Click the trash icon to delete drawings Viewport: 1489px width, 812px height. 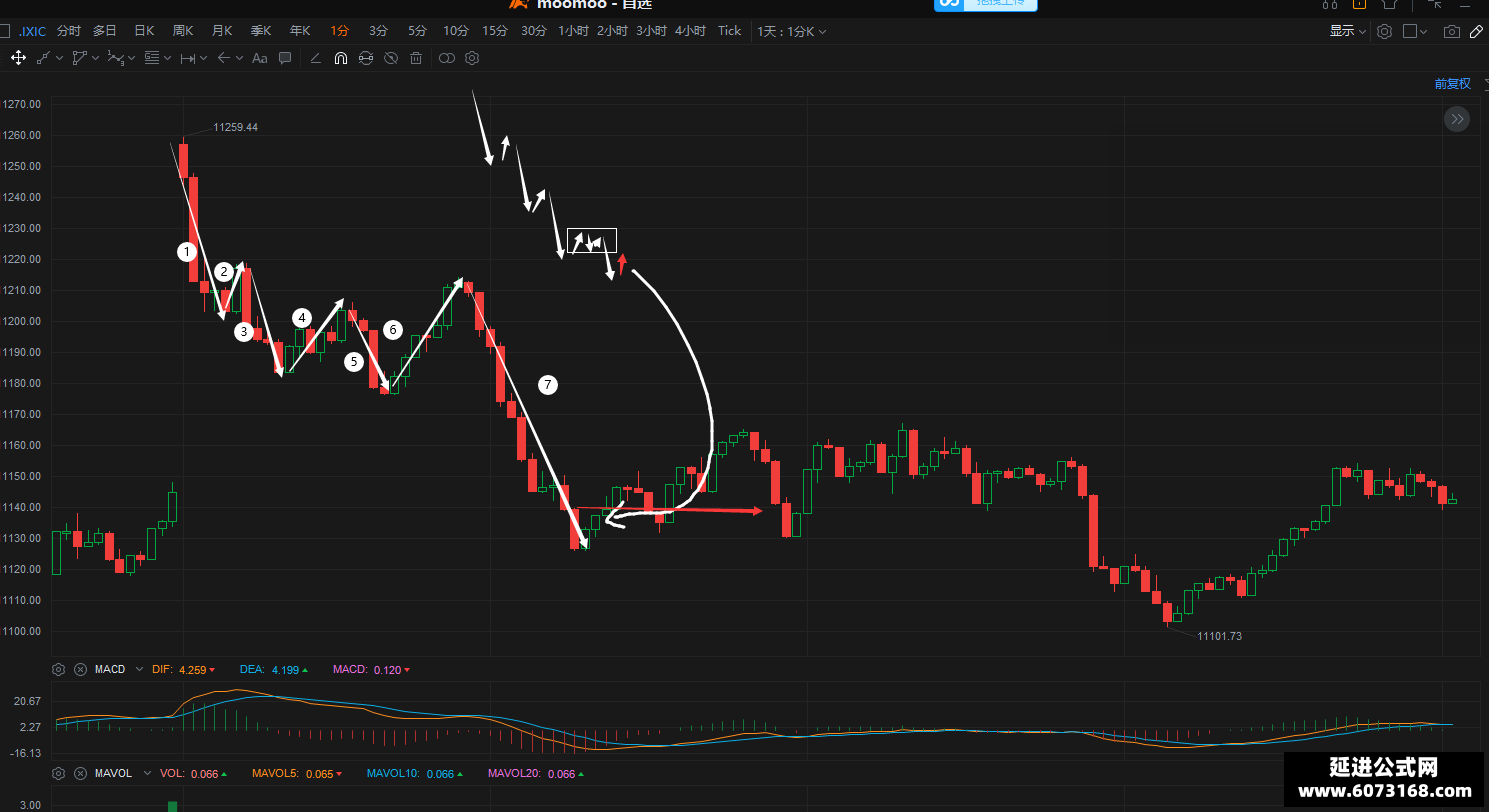click(x=416, y=58)
